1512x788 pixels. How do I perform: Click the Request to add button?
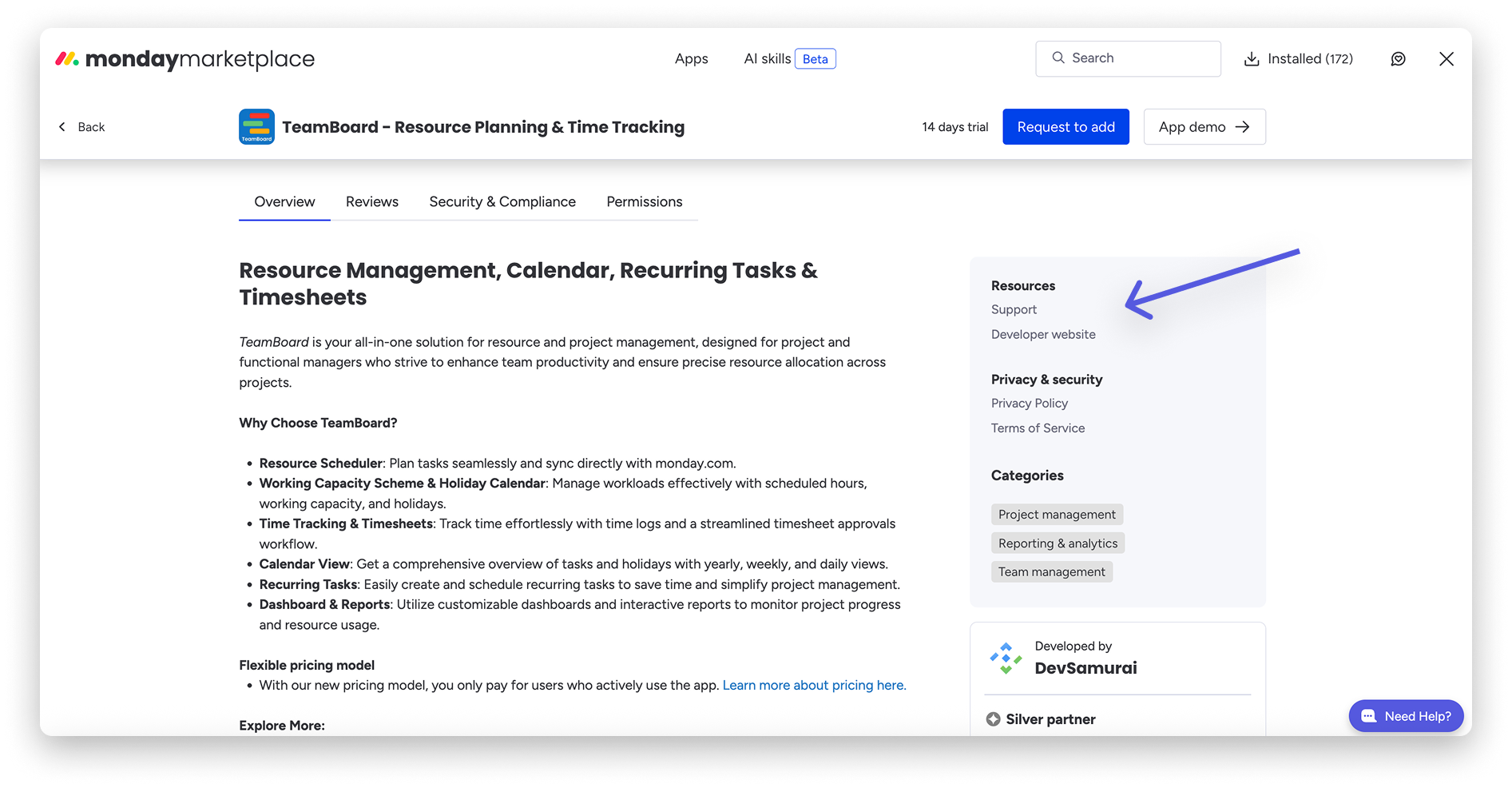point(1066,127)
